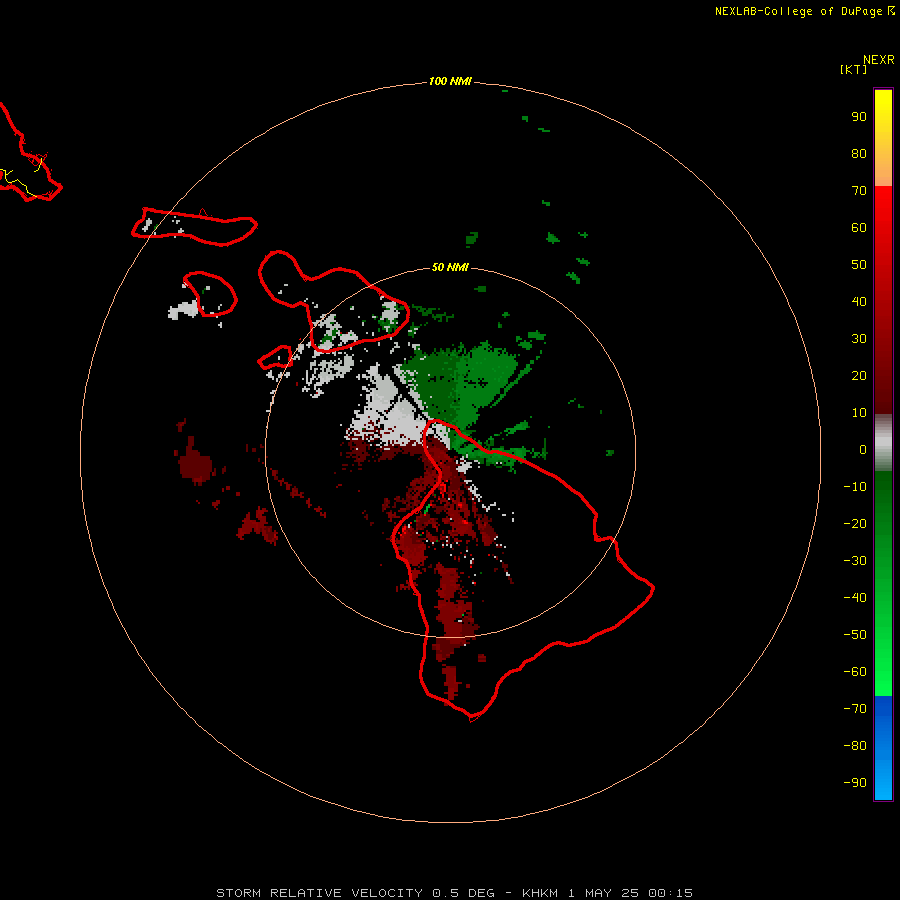Click the 60 label on the velocity scale
This screenshot has height=900, width=900.
coord(859,228)
